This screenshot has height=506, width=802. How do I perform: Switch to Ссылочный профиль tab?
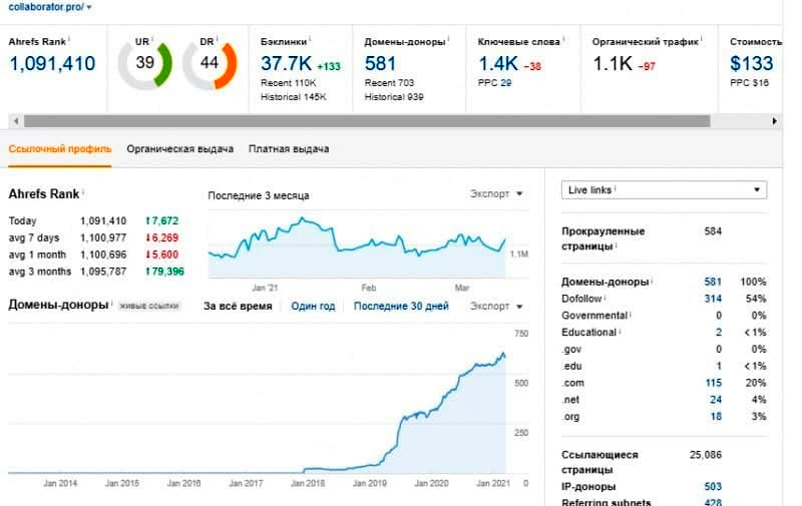point(60,149)
